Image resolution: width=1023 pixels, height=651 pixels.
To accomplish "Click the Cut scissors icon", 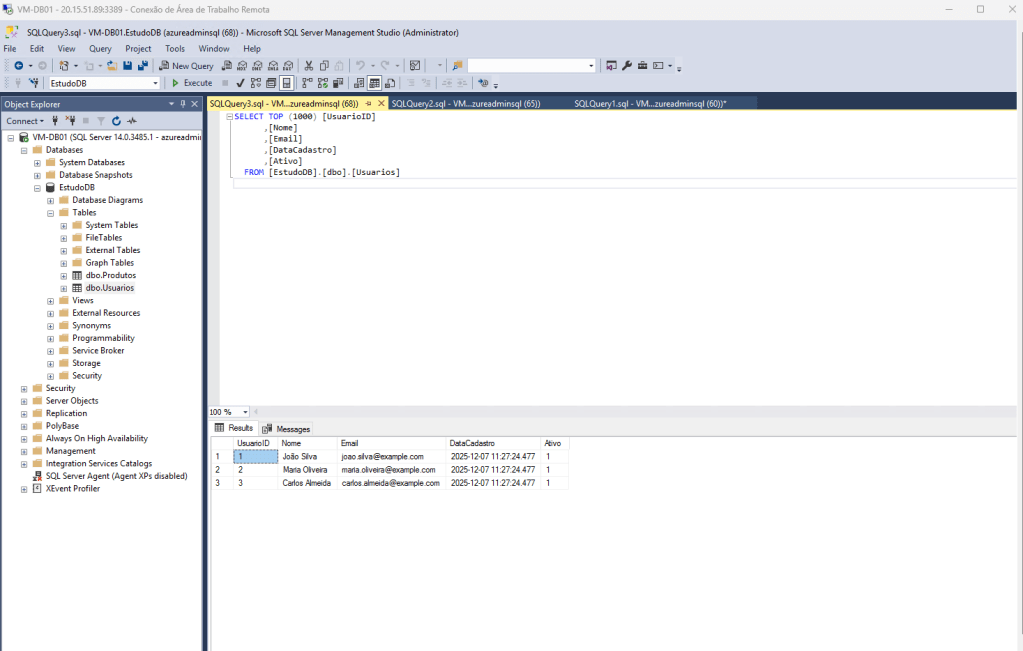I will [310, 66].
